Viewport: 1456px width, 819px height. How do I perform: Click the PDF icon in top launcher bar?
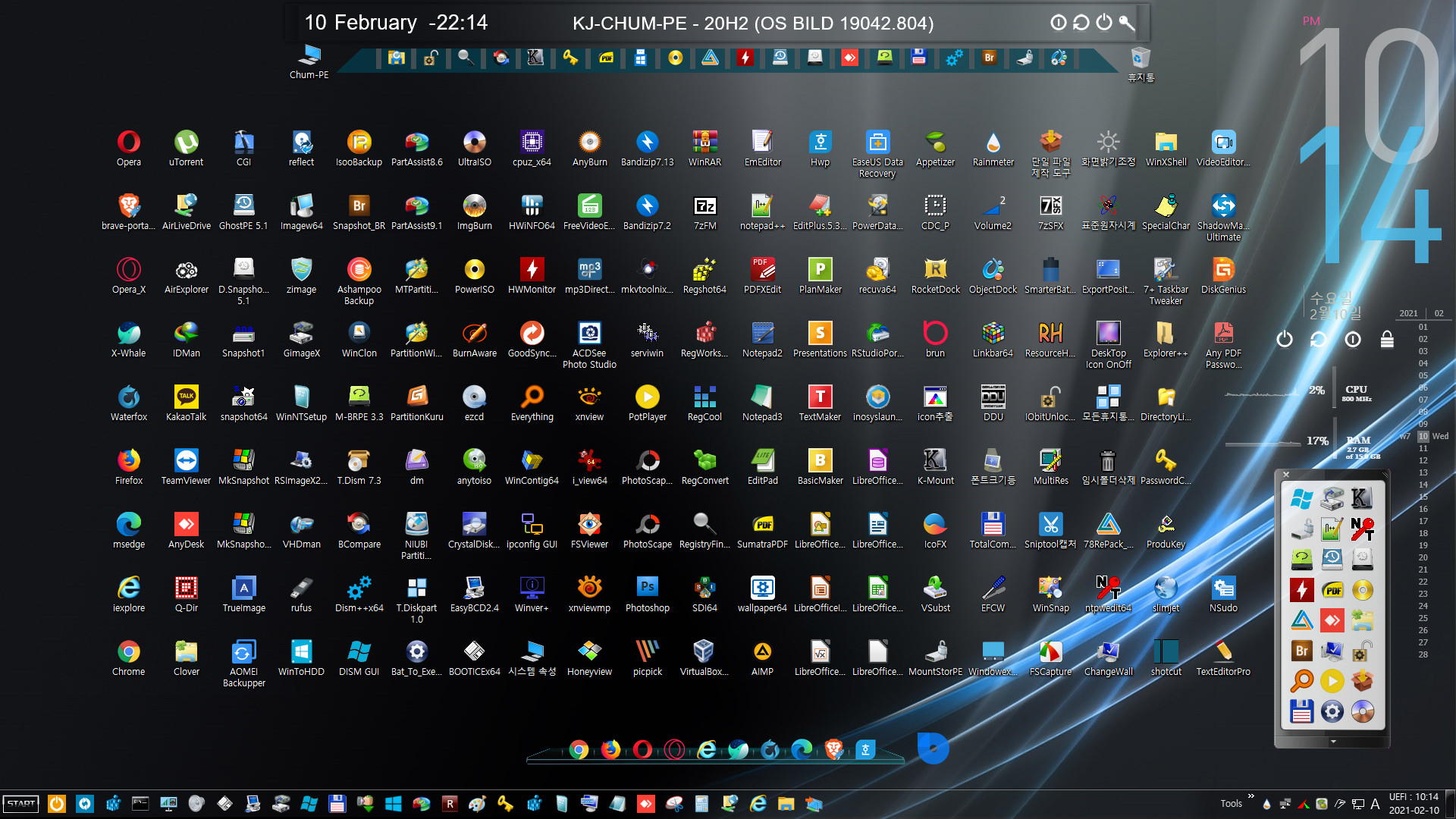[x=606, y=58]
